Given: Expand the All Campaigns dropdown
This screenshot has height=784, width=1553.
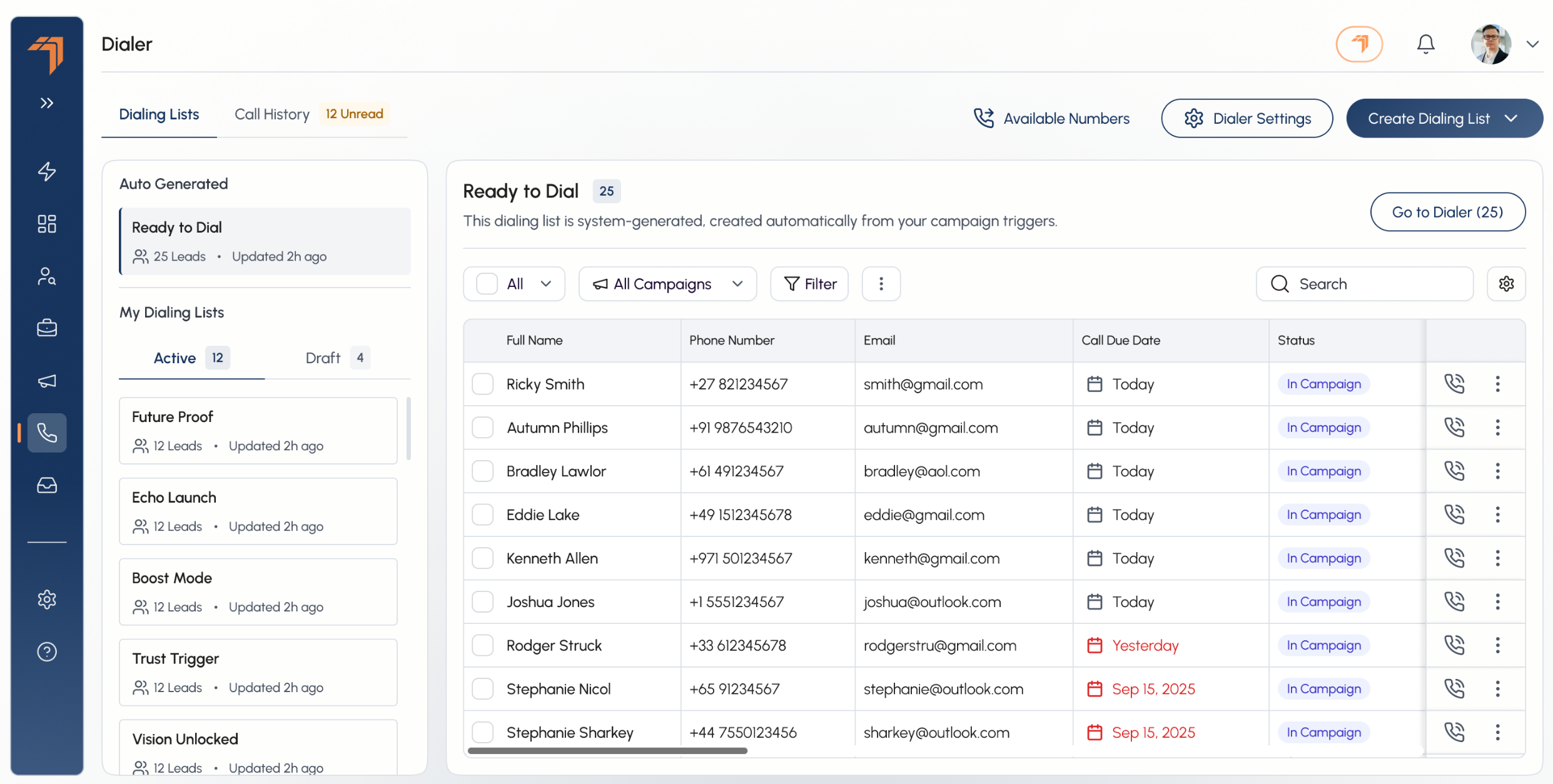Looking at the screenshot, I should (x=667, y=284).
